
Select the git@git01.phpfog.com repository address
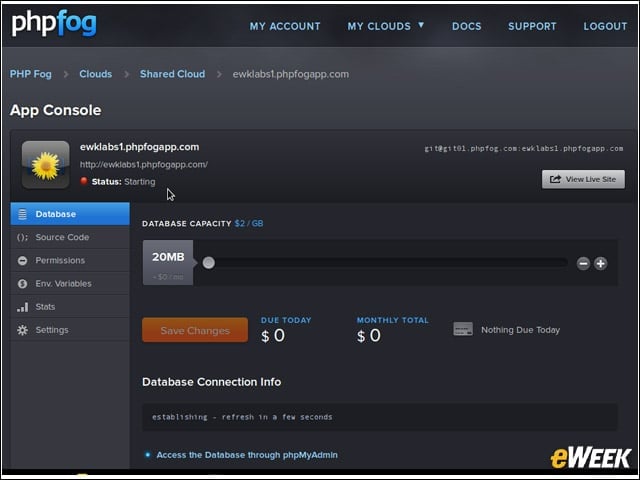524,149
